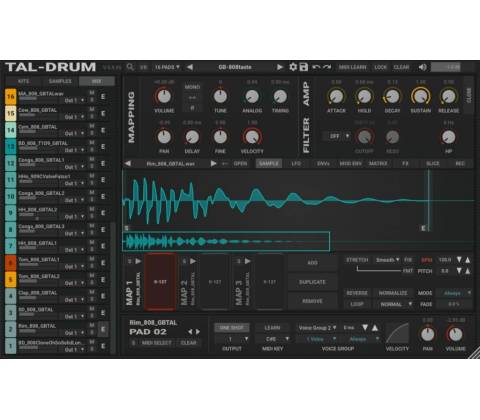Click the ADD map button

[312, 263]
